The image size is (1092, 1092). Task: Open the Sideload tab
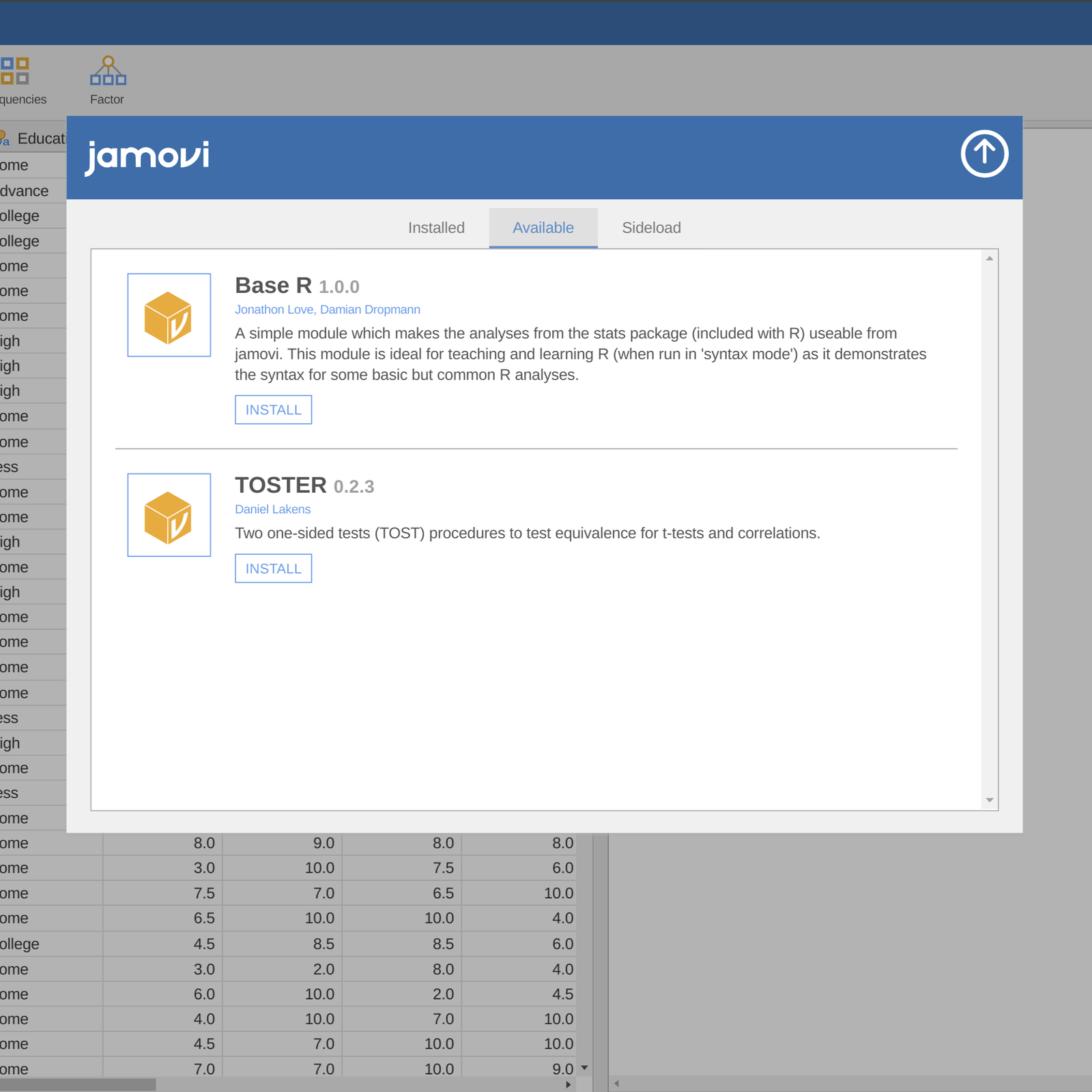point(651,228)
